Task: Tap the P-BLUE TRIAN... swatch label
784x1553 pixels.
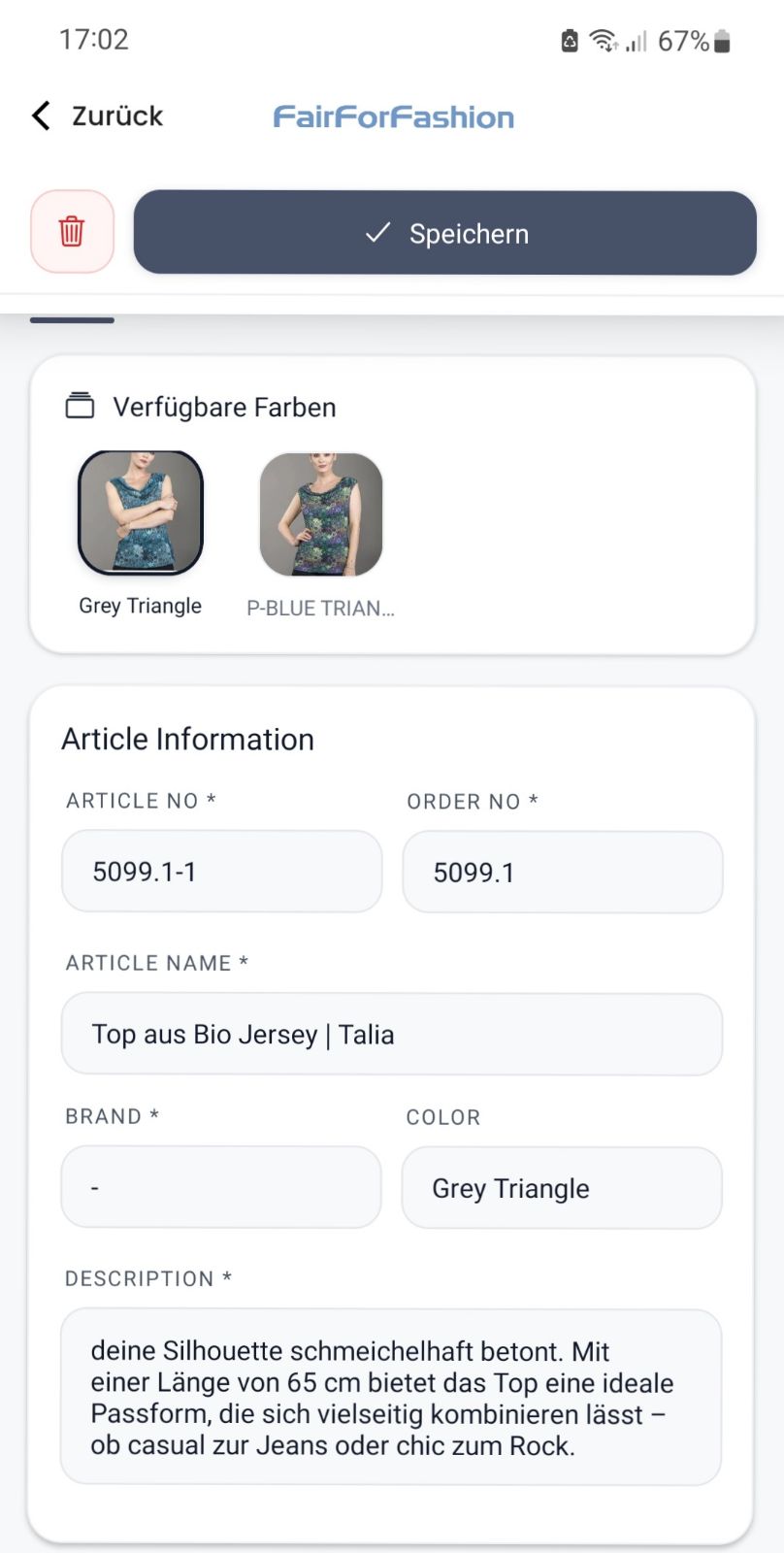Action: (321, 609)
